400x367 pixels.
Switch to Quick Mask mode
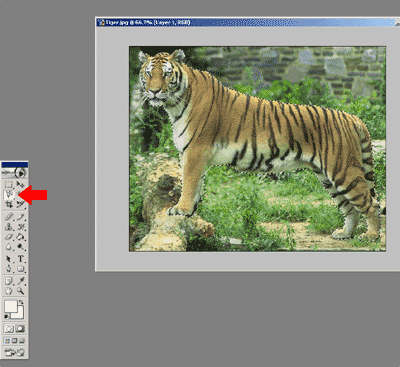[x=20, y=329]
